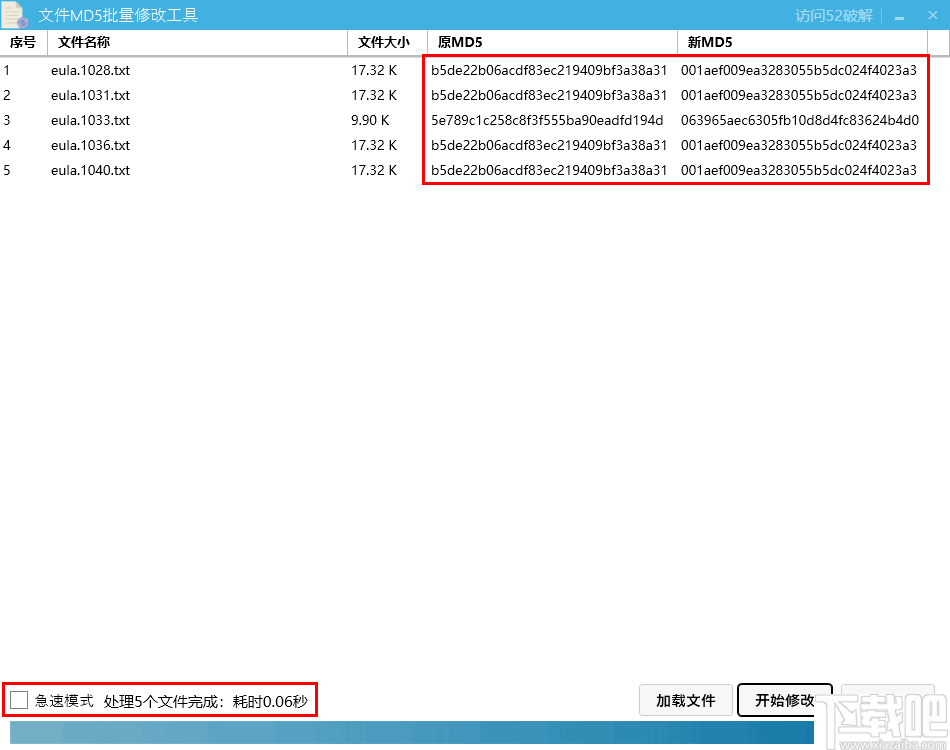
Task: Click the 处理5个文件完成 status text
Action: pyautogui.click(x=205, y=702)
